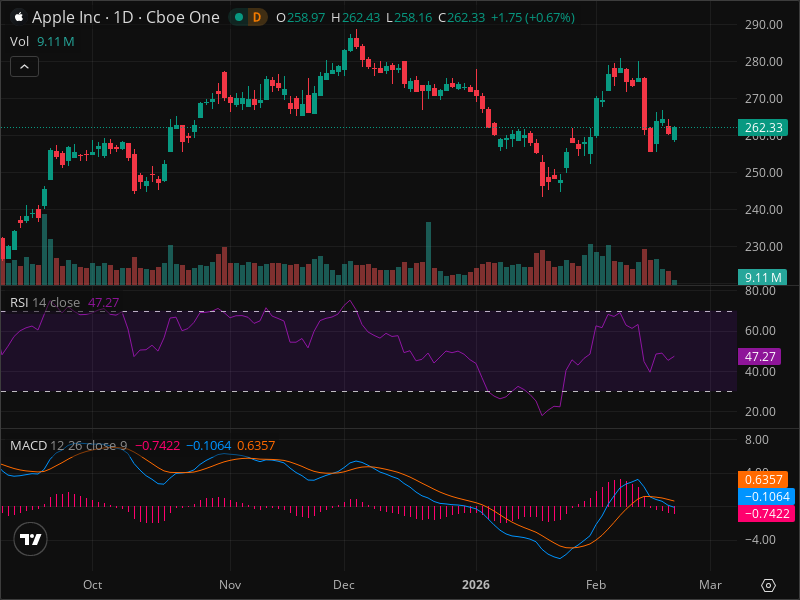Click the purple 47.27 RSI axis label

point(759,356)
